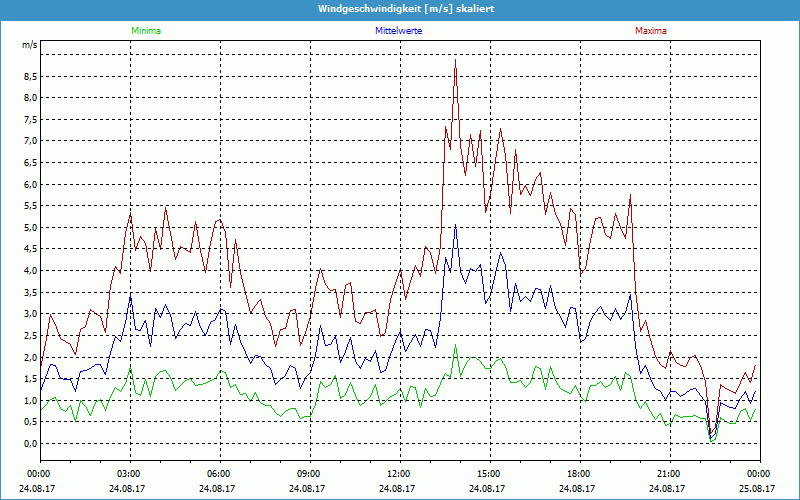Click the 4,0 y-axis value
The width and height of the screenshot is (800, 500).
[31, 270]
